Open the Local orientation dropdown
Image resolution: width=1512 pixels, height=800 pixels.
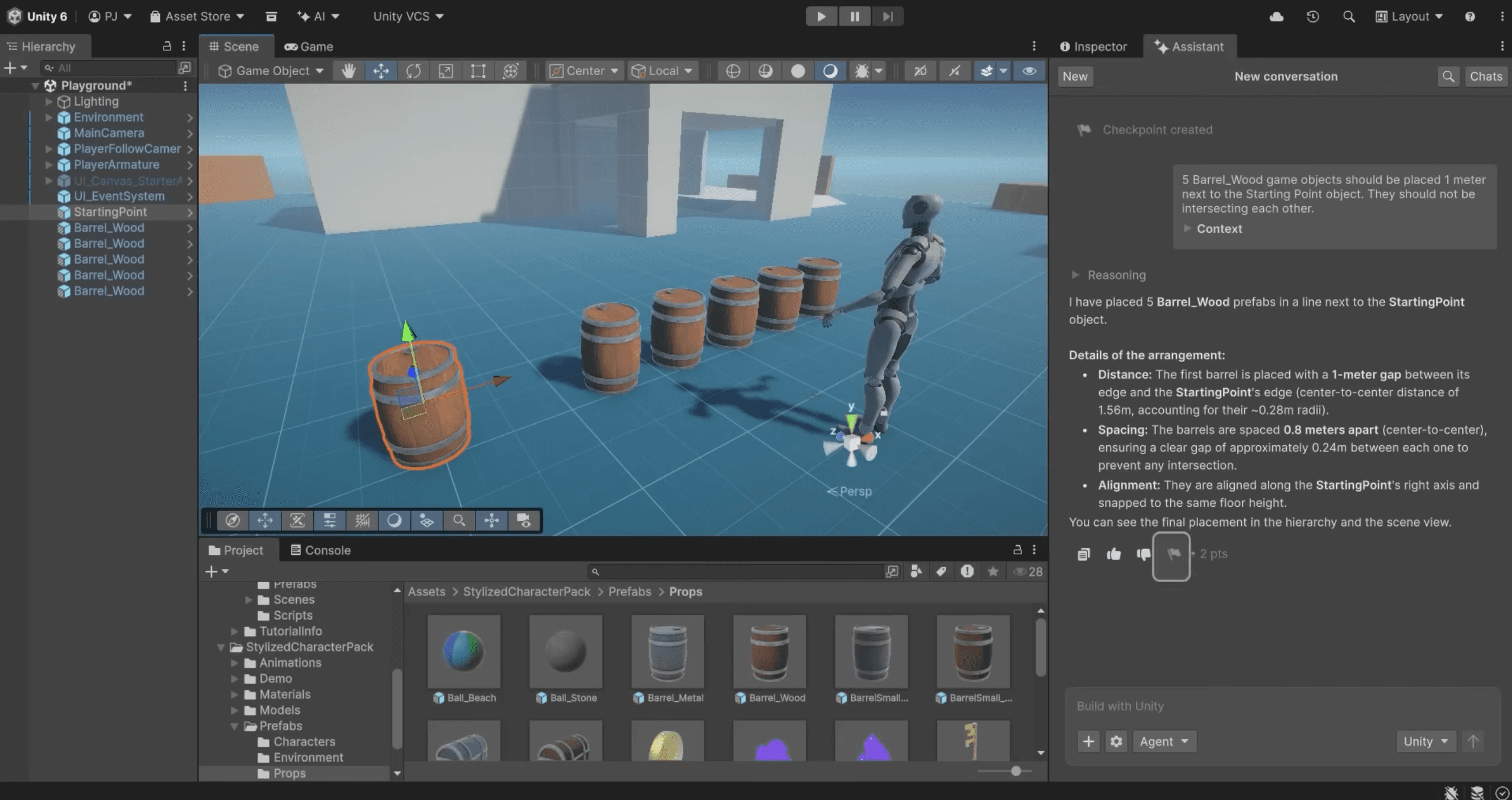pyautogui.click(x=662, y=71)
